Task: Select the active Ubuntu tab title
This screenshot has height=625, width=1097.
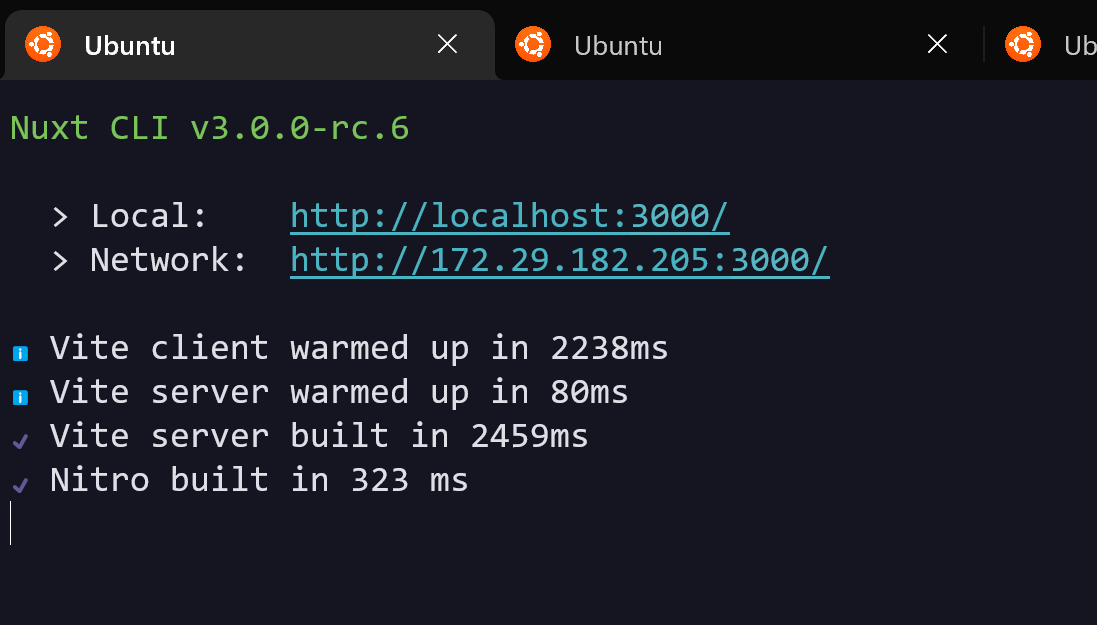Action: 130,45
